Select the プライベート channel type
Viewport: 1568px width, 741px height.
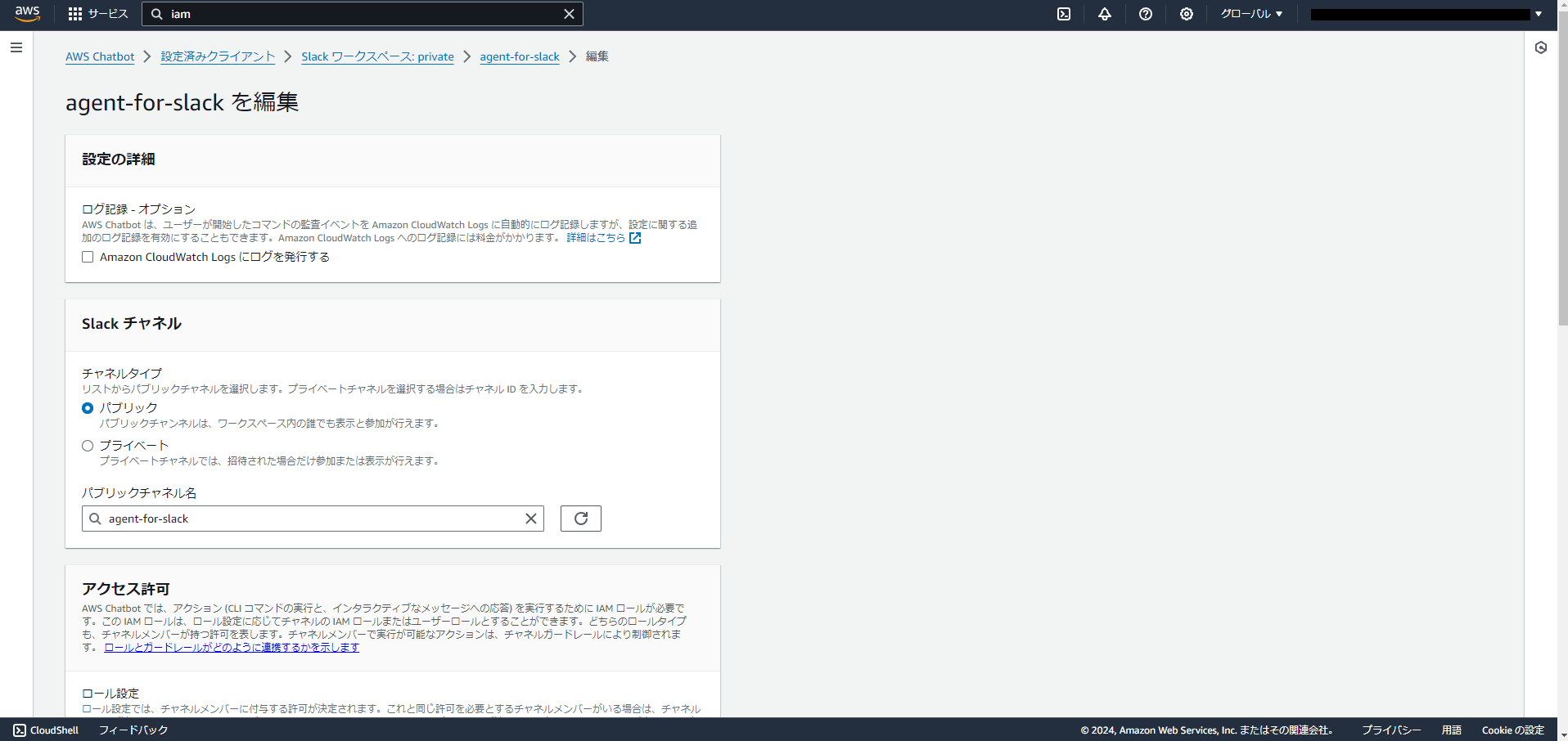88,446
